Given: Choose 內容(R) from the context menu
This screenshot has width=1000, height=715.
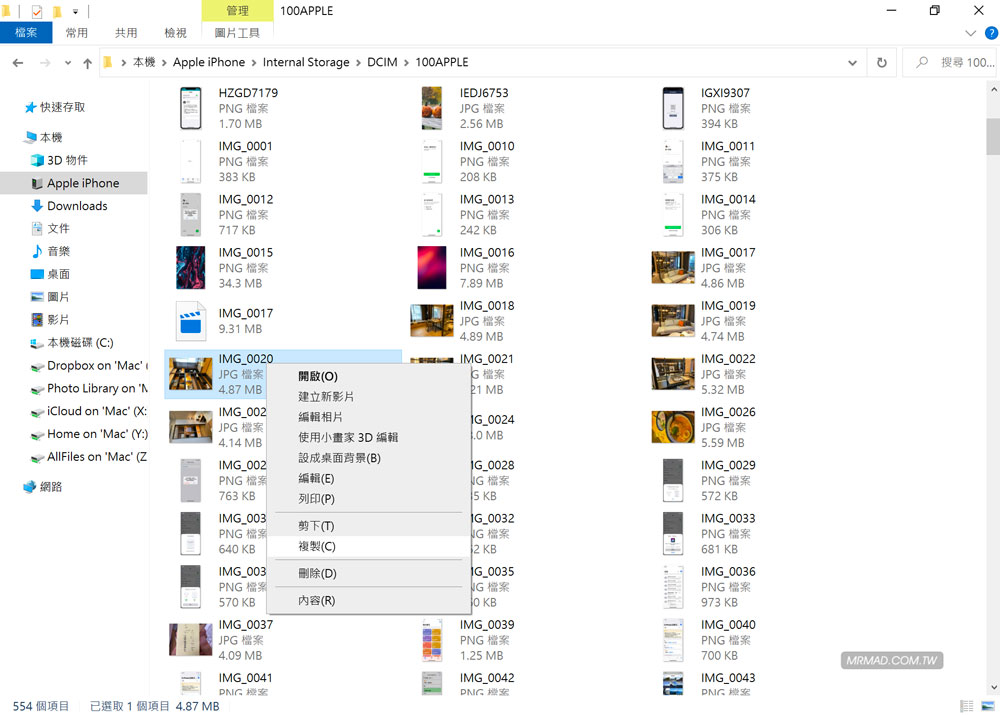Looking at the screenshot, I should (x=367, y=601).
